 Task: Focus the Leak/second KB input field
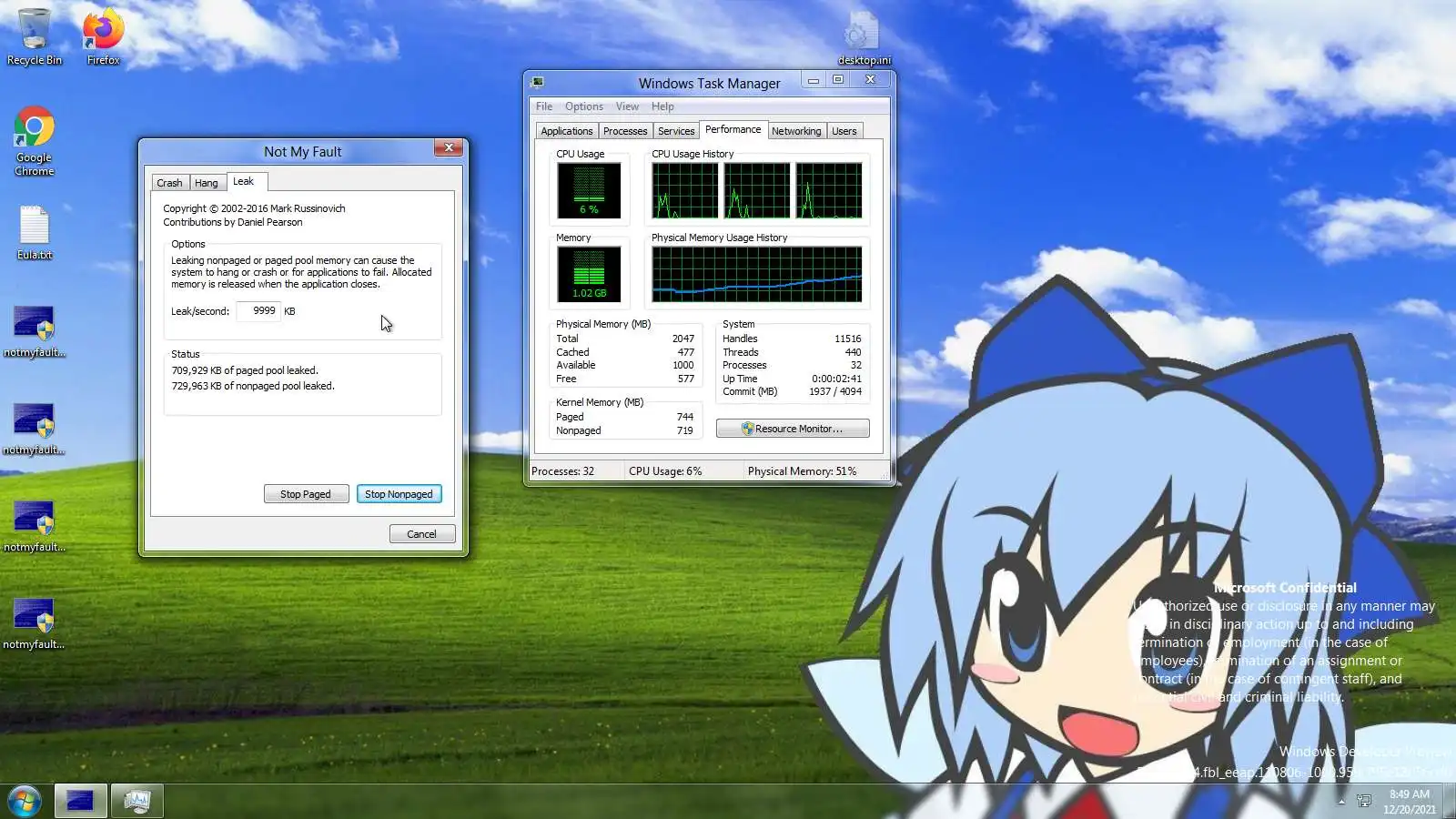(x=258, y=311)
